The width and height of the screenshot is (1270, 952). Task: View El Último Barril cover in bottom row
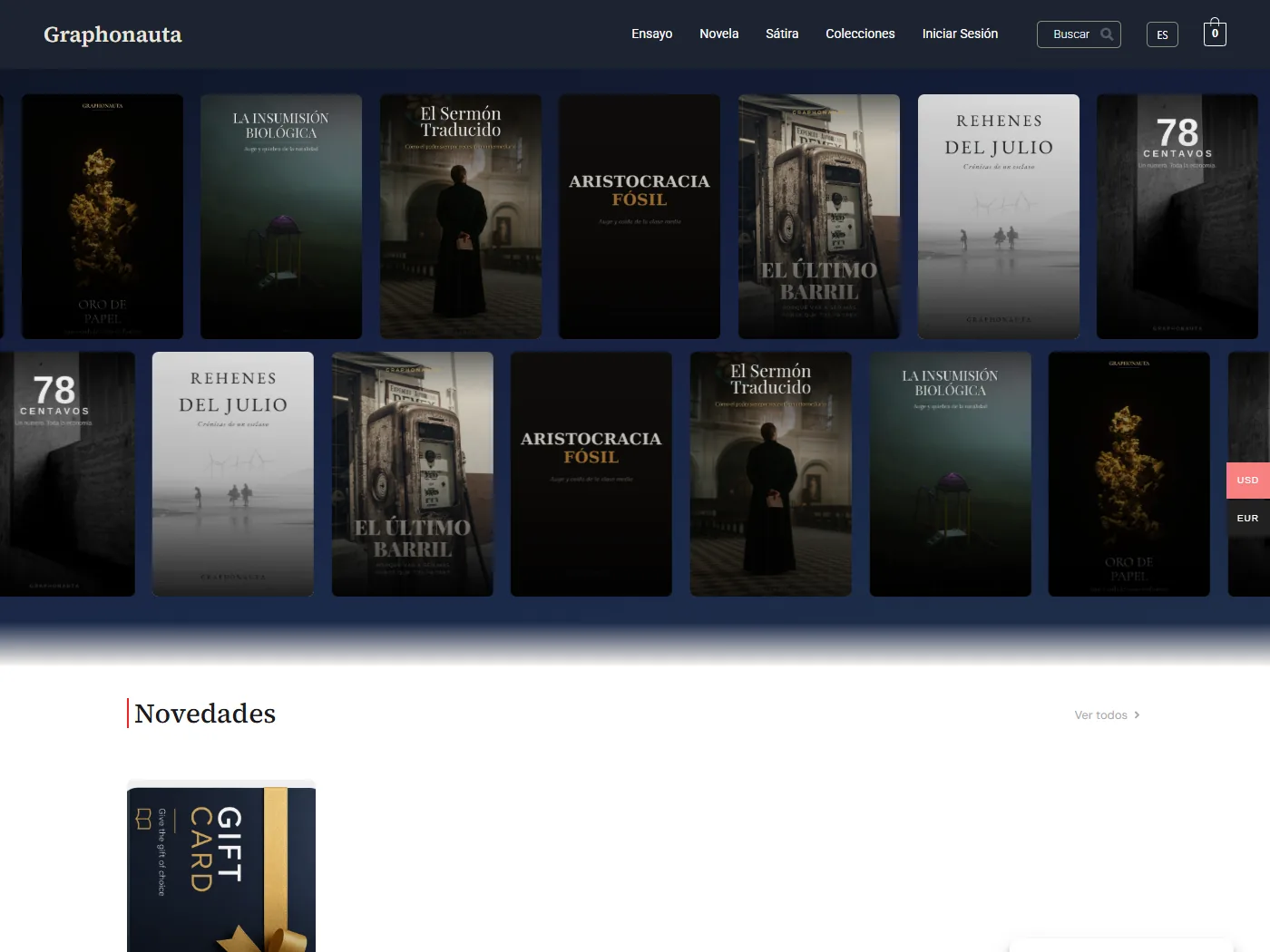pos(413,474)
